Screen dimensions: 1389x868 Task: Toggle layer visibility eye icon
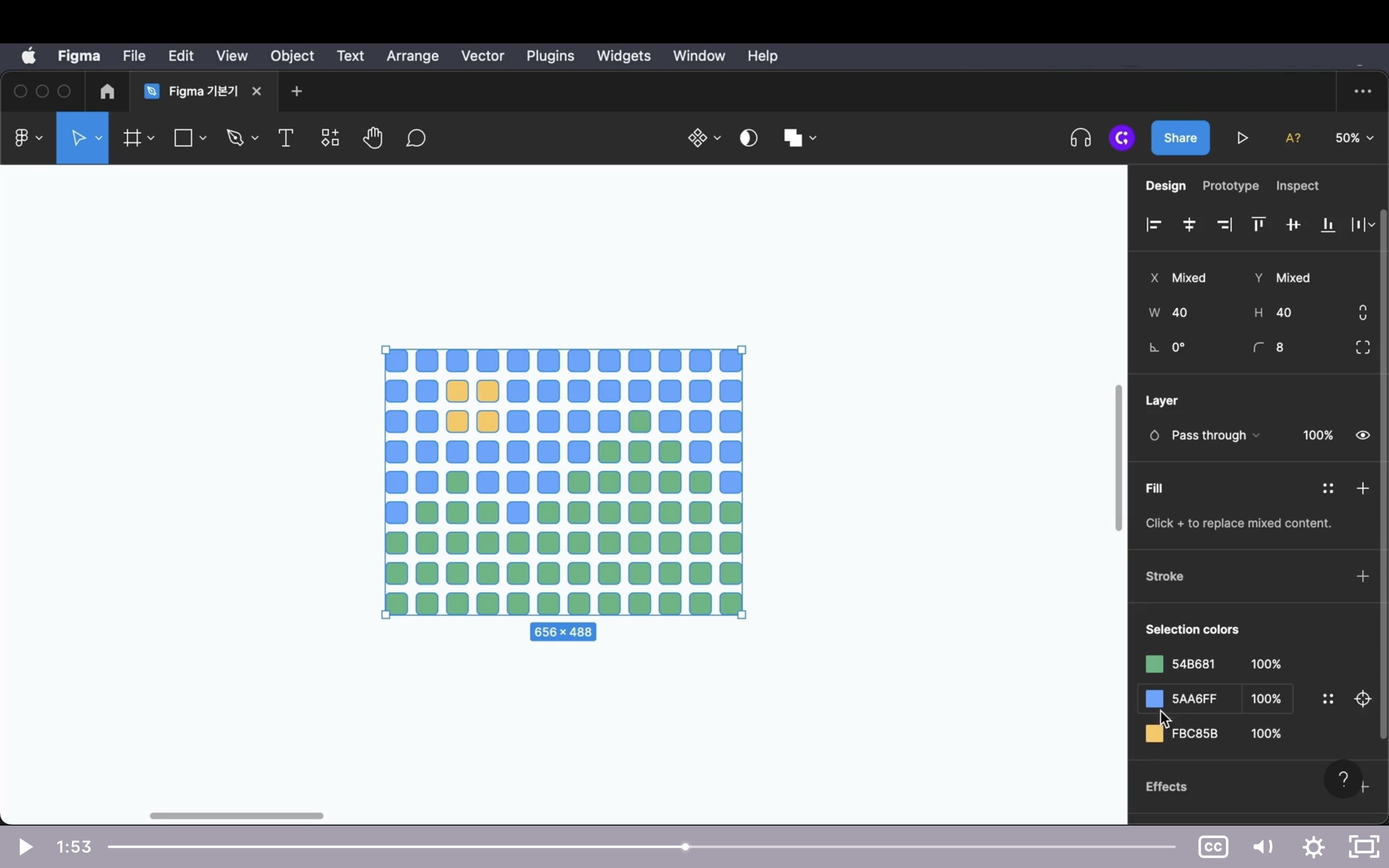[x=1362, y=435]
